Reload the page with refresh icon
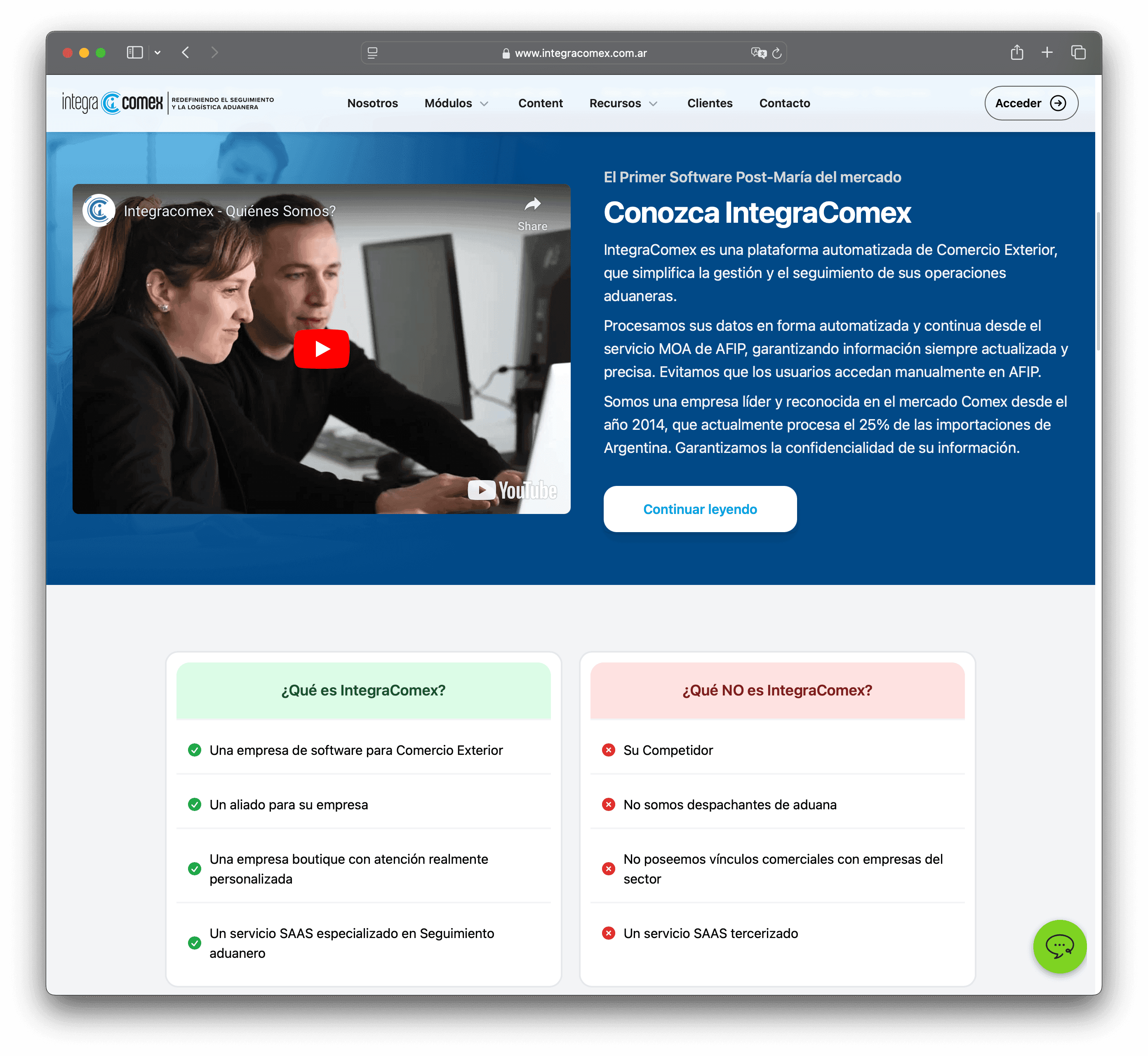Viewport: 1148px width, 1056px height. 777,53
